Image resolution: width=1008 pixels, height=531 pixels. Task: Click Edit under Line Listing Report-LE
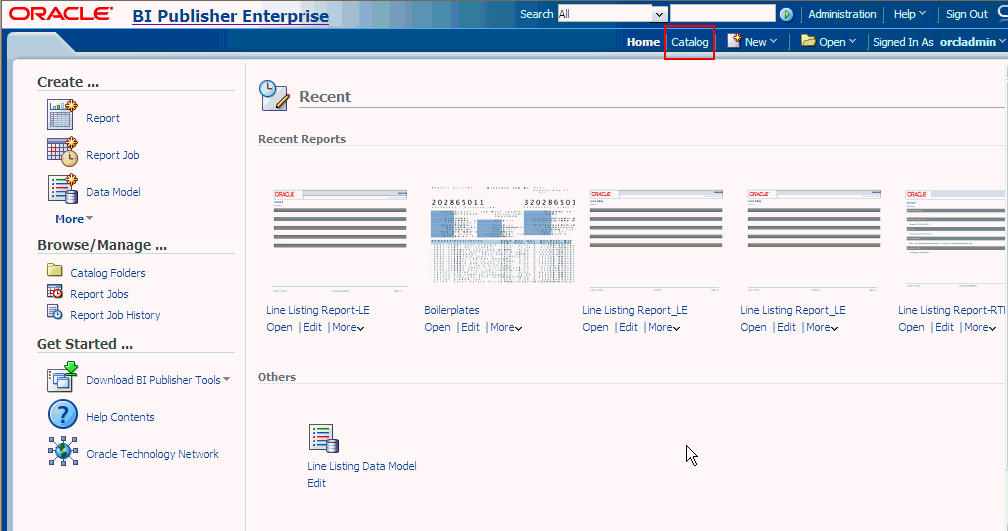312,327
